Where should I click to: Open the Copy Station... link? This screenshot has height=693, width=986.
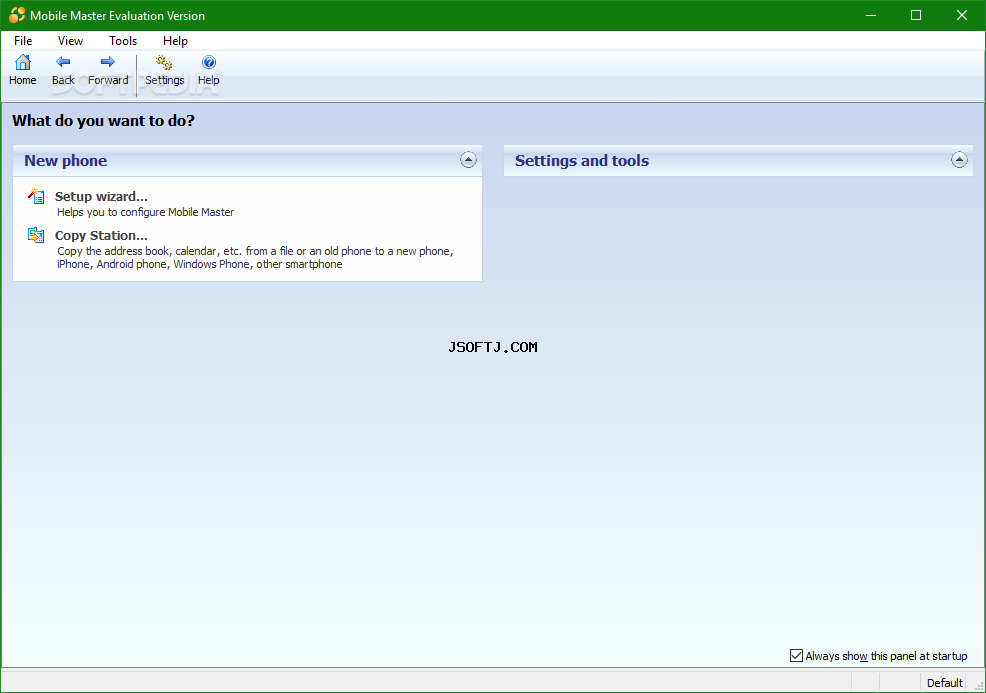pos(101,235)
